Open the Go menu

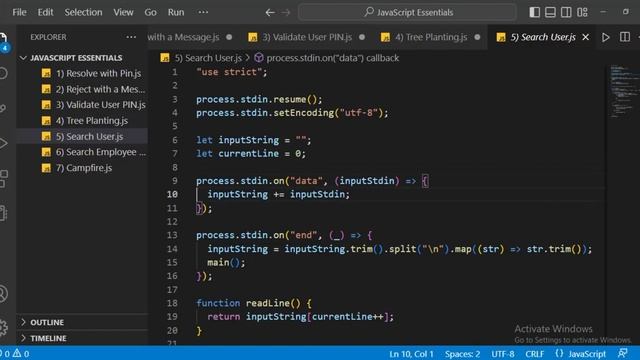(x=150, y=12)
